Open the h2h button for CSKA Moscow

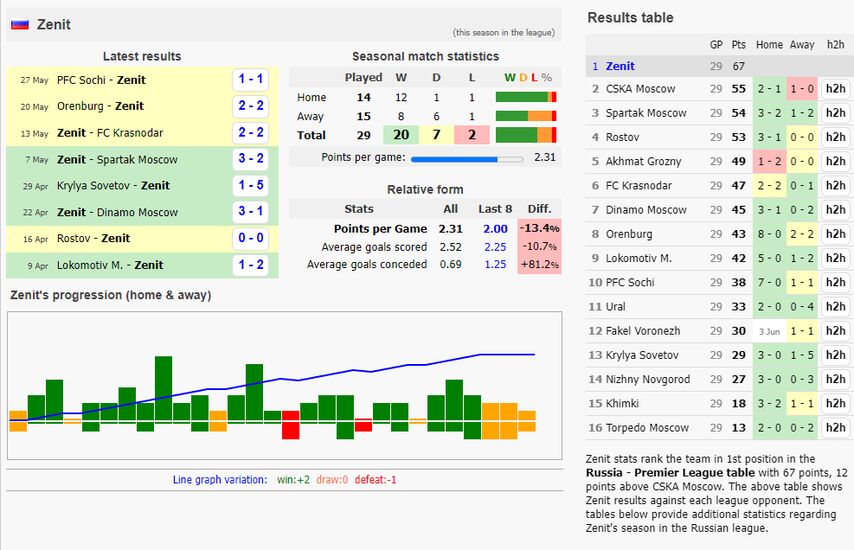(x=835, y=89)
